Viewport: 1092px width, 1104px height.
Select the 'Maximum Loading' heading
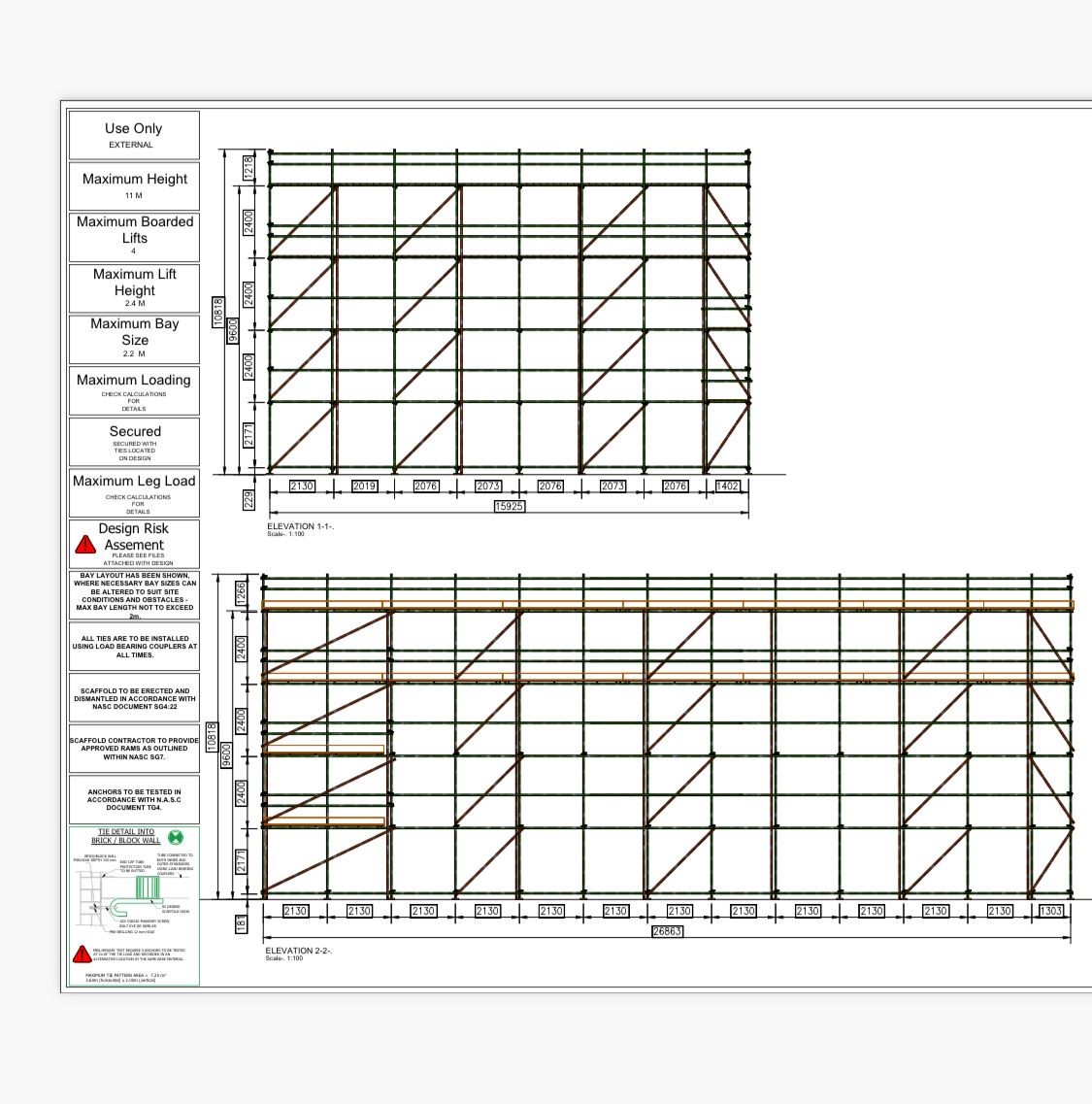coord(134,380)
